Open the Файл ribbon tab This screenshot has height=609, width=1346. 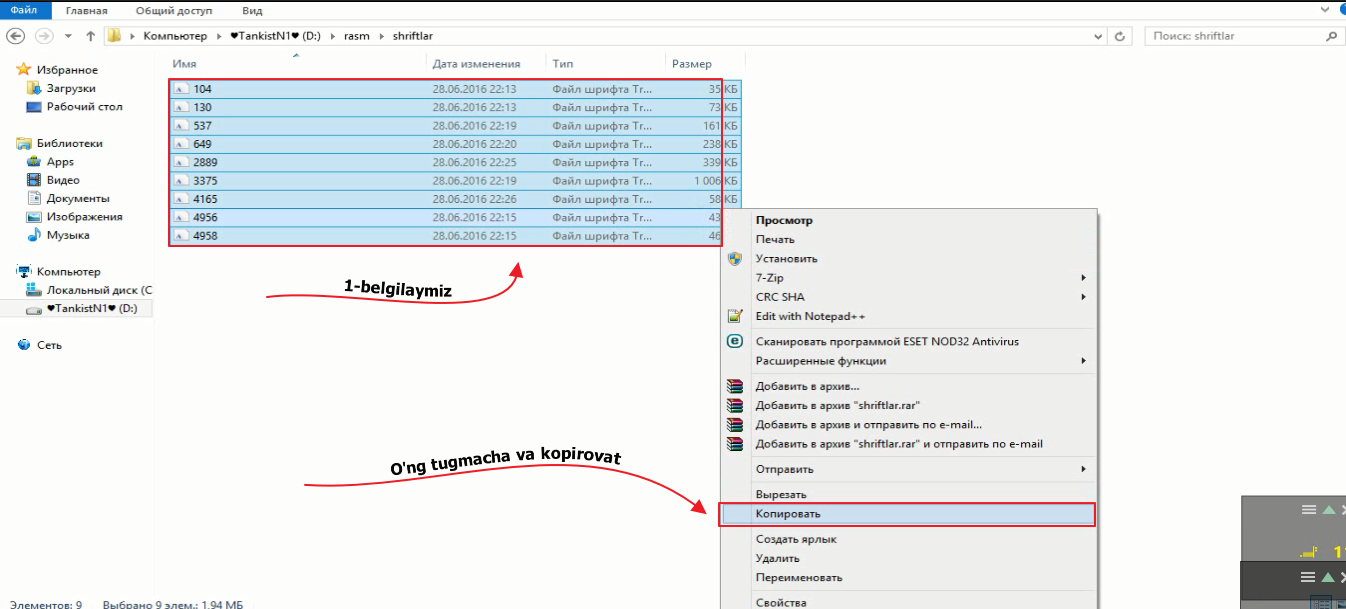coord(23,9)
